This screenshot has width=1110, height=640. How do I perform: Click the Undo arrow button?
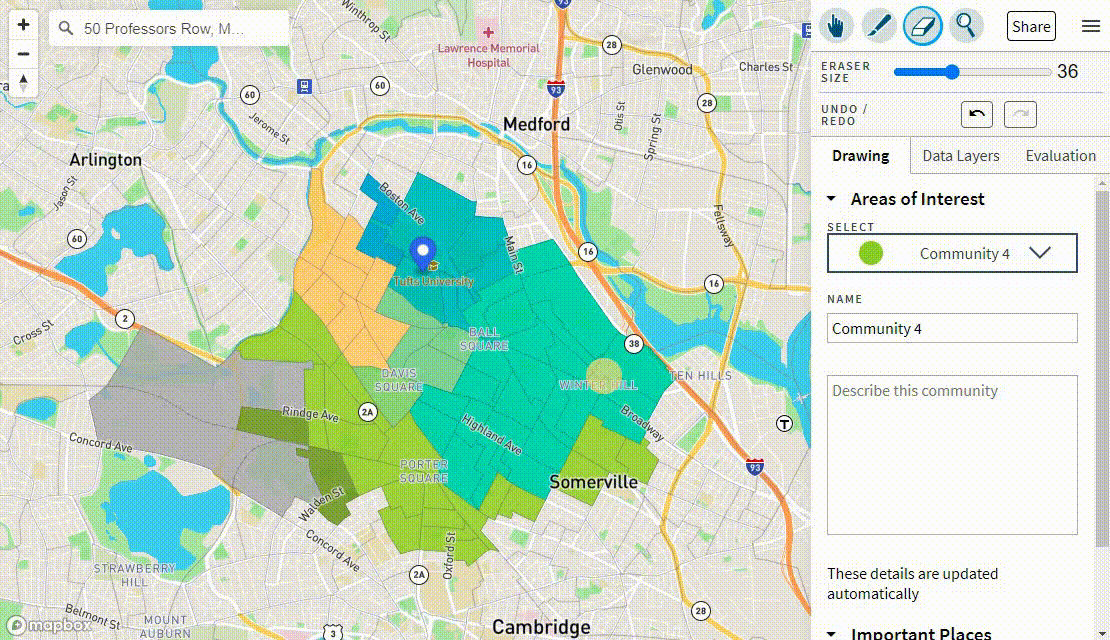coord(976,114)
